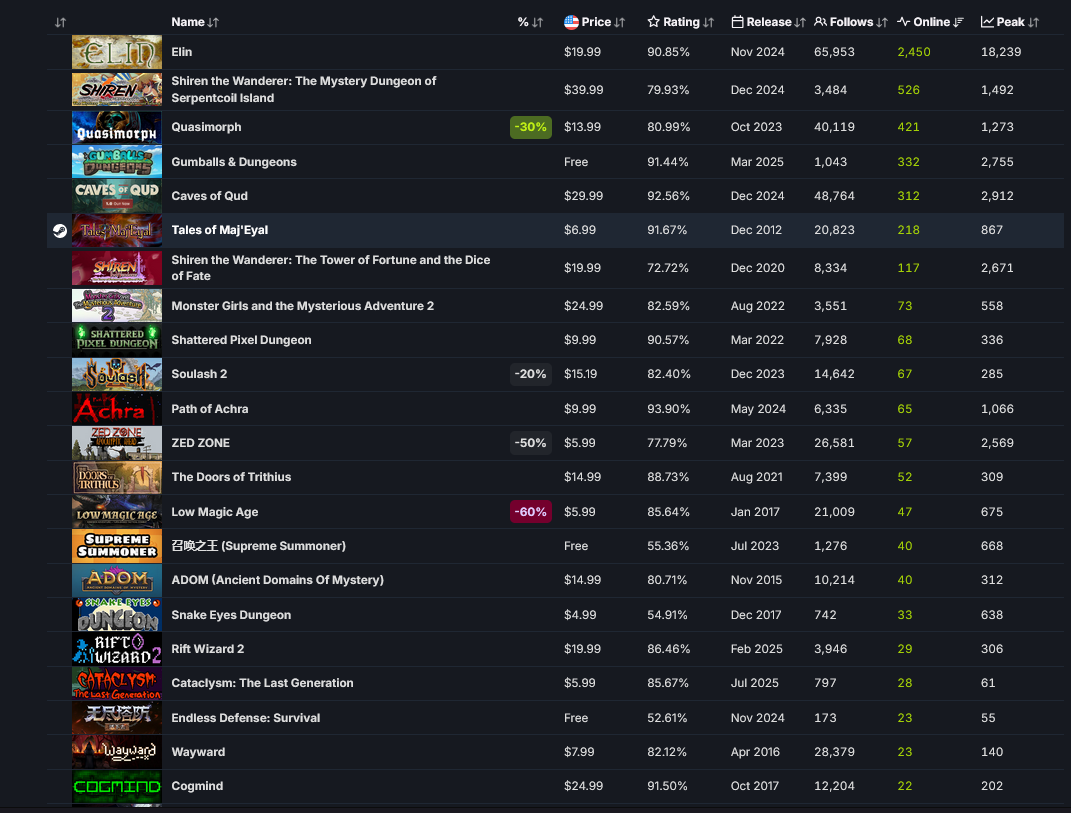Screen dimensions: 1071x813
Task: Click Low Magic Age -60% badge
Action: [531, 512]
